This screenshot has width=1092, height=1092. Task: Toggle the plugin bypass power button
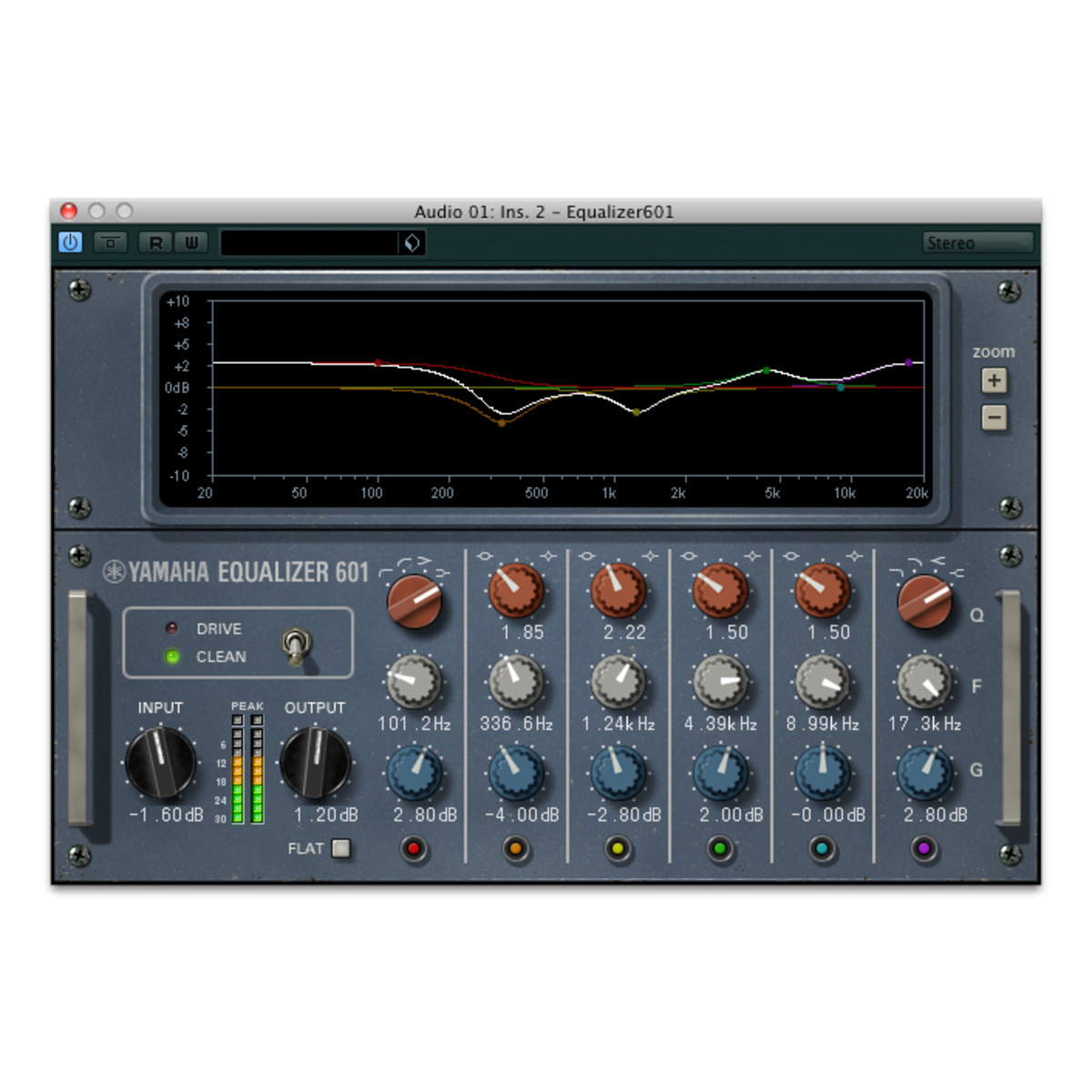click(x=70, y=242)
